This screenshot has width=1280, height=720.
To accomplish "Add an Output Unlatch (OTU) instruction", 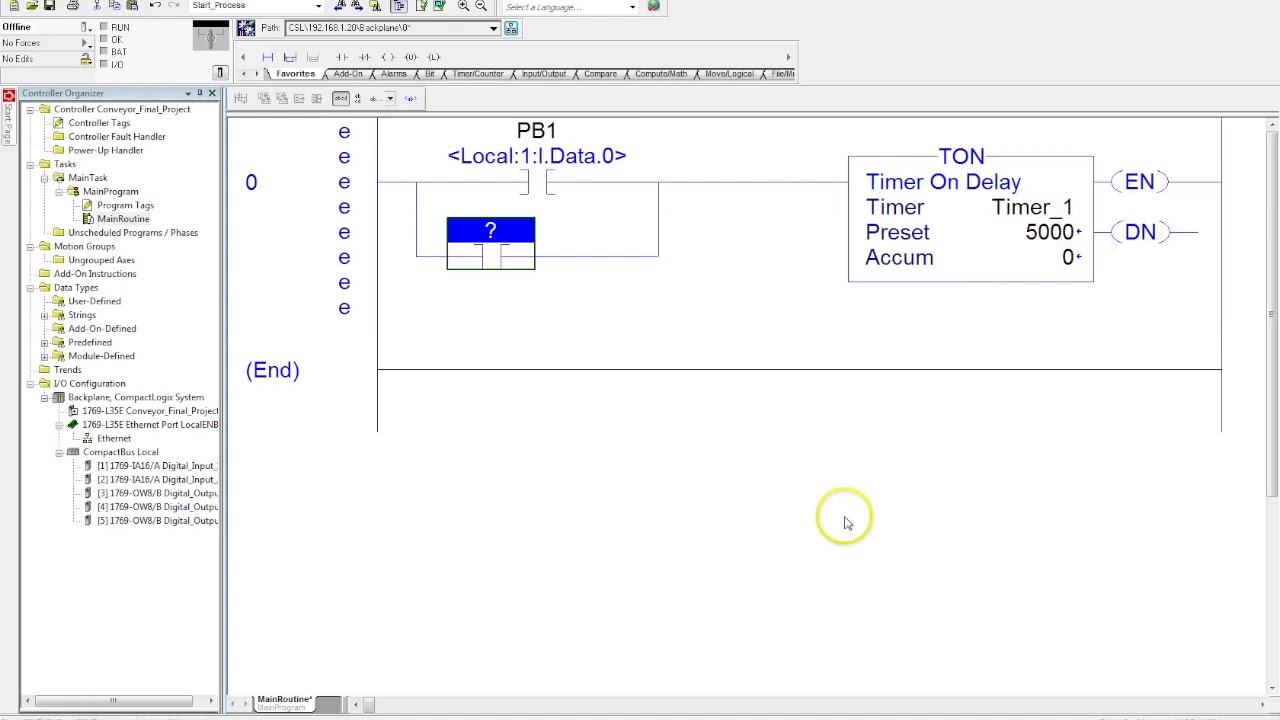I will click(411, 57).
